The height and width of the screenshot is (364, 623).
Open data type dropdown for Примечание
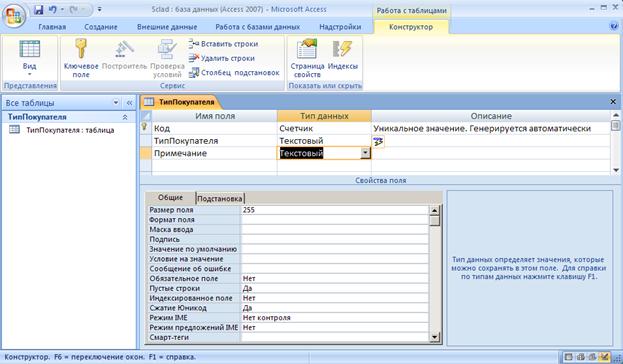[x=365, y=153]
